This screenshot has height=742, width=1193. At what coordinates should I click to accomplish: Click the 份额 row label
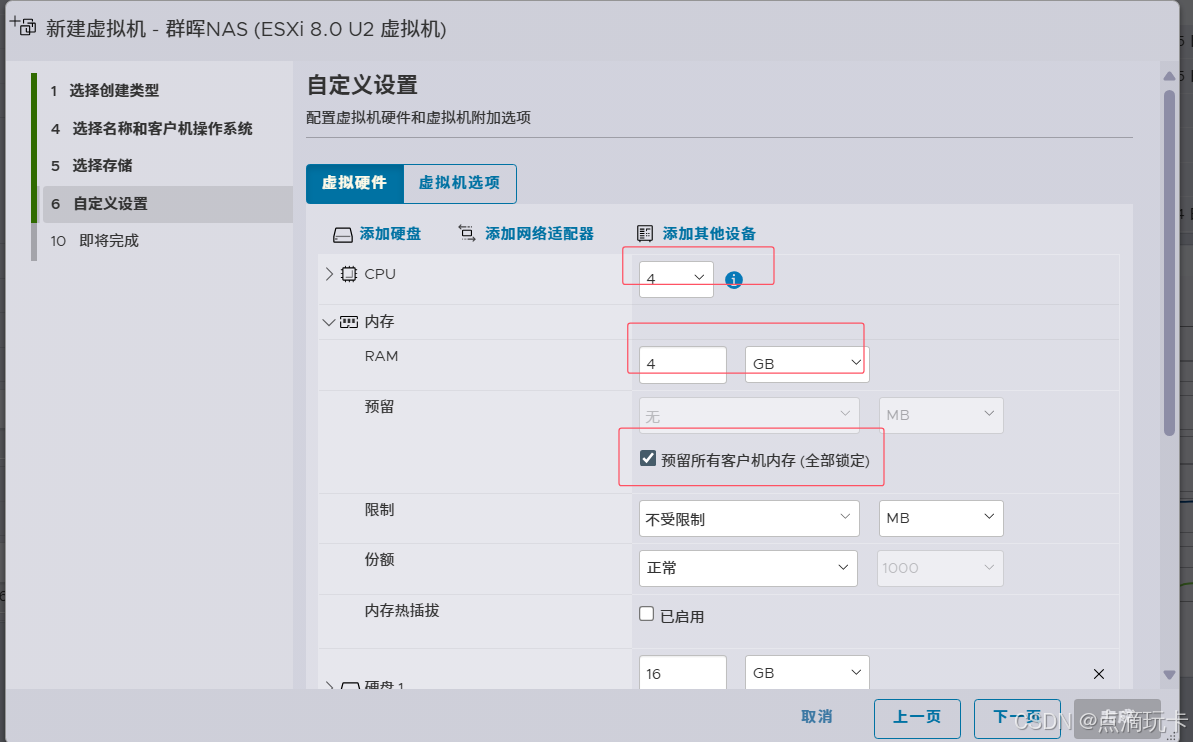(379, 560)
